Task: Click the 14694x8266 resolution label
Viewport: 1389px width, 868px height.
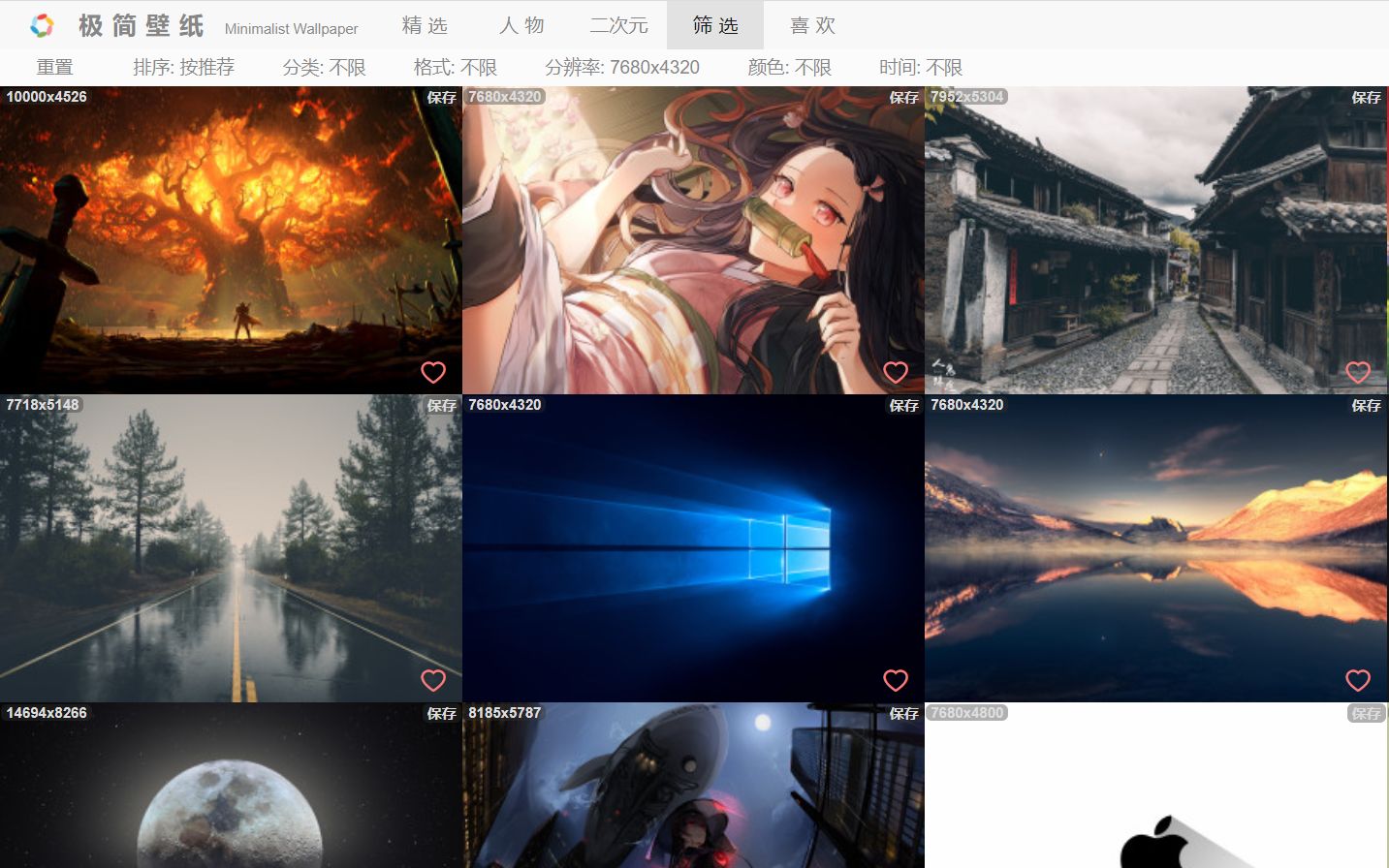Action: [x=47, y=713]
